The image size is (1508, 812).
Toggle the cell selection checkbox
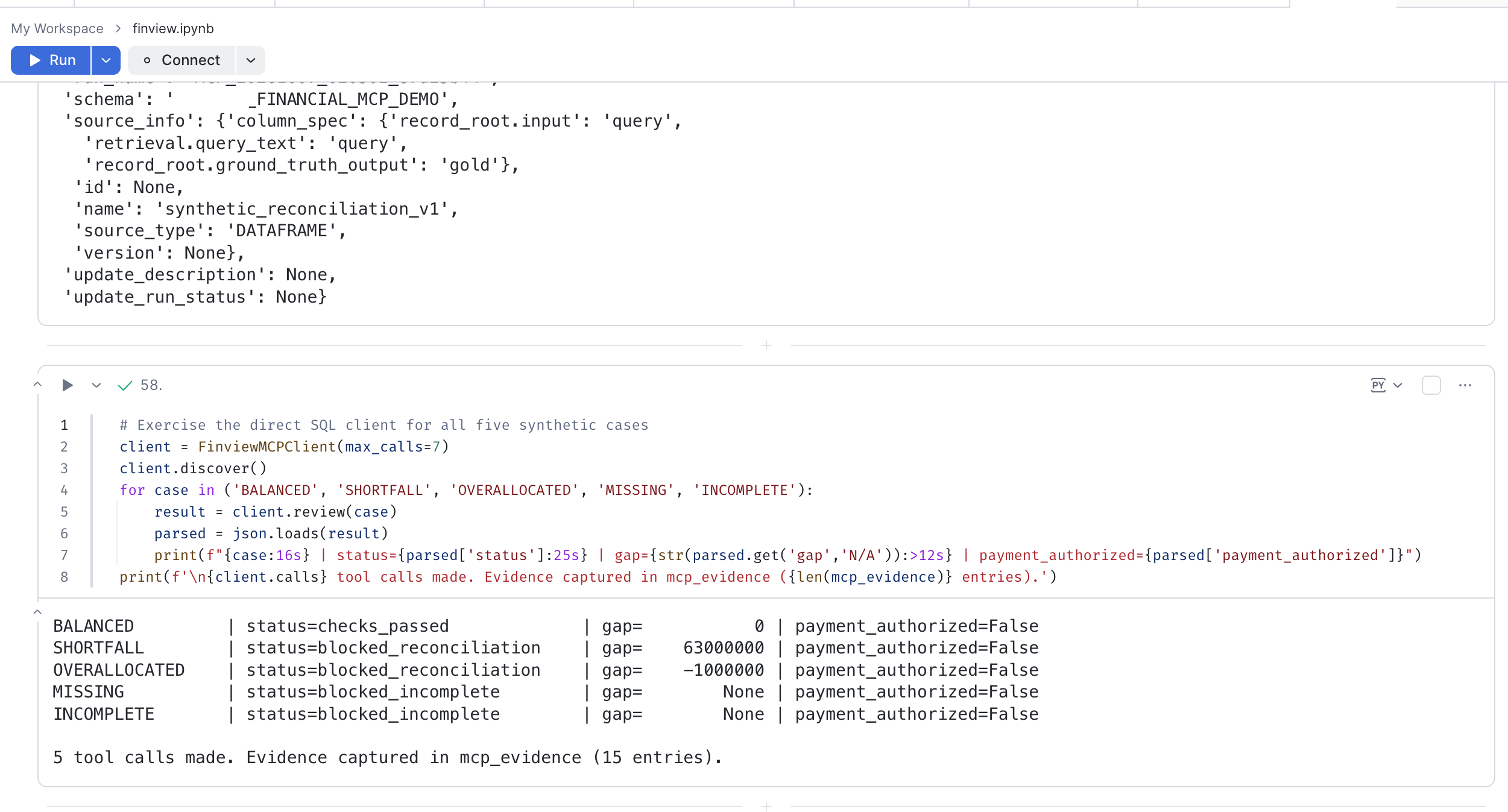click(1431, 385)
